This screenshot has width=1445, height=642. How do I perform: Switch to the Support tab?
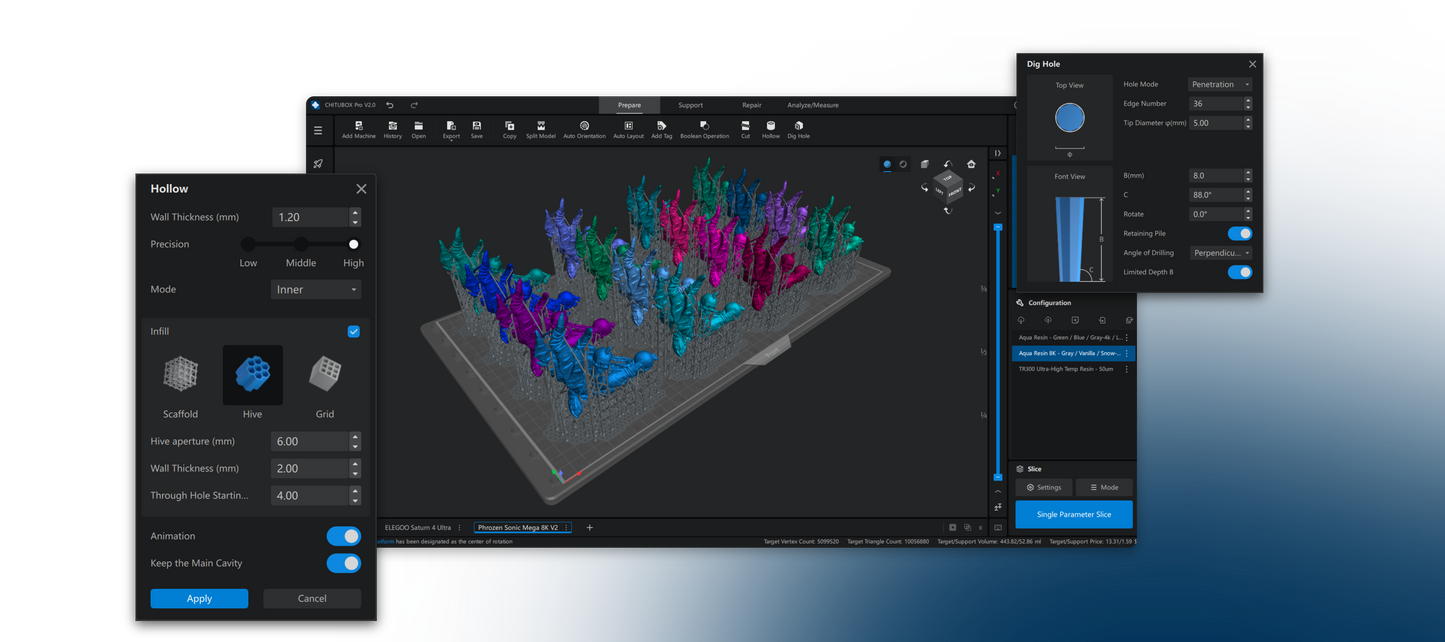click(x=690, y=105)
